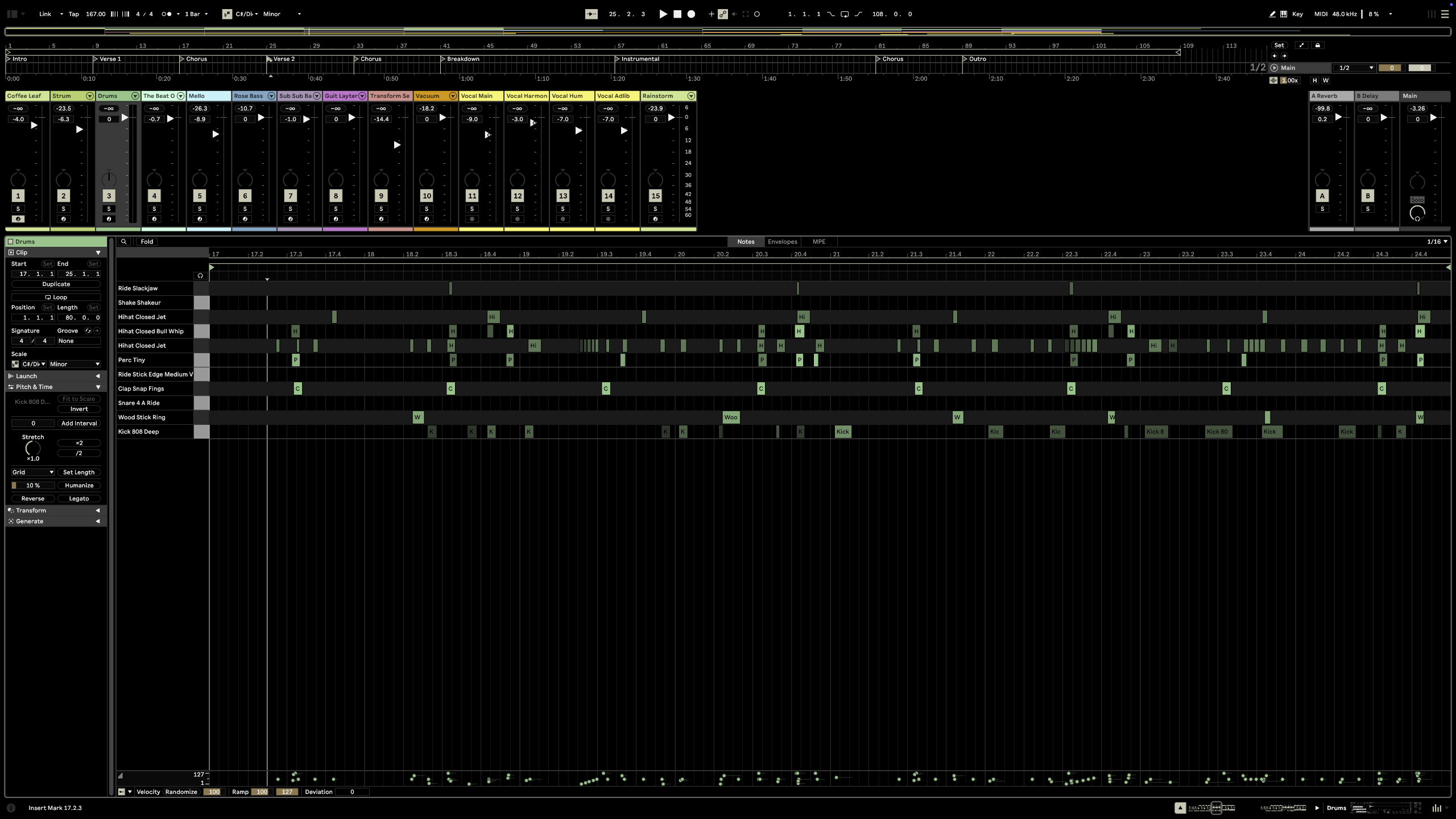Click the Stretch knob
1456x819 pixels.
32,449
